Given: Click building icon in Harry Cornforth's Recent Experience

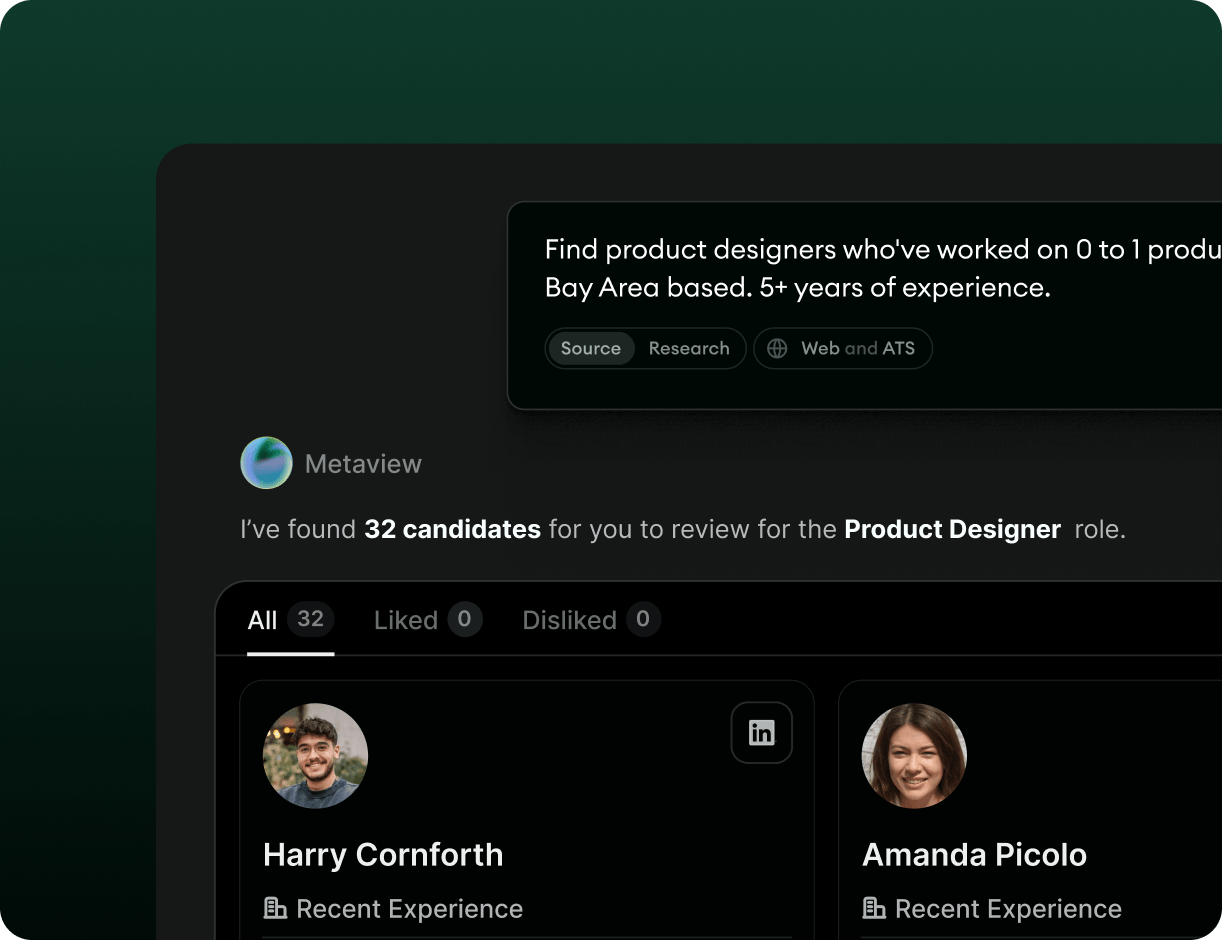Looking at the screenshot, I should tap(275, 908).
